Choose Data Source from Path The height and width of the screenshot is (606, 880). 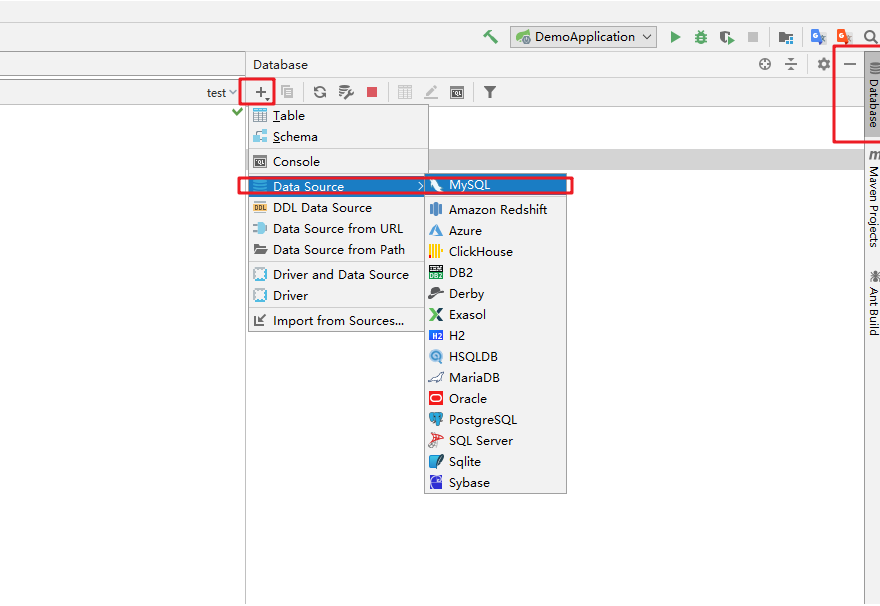(x=337, y=250)
